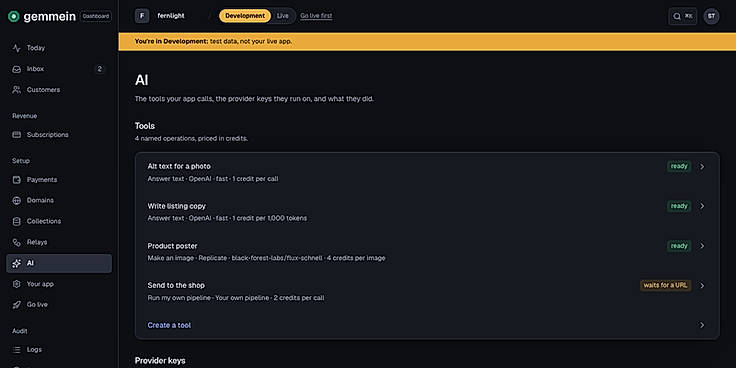The width and height of the screenshot is (736, 368).
Task: Click the waits for a URL badge
Action: (x=666, y=285)
